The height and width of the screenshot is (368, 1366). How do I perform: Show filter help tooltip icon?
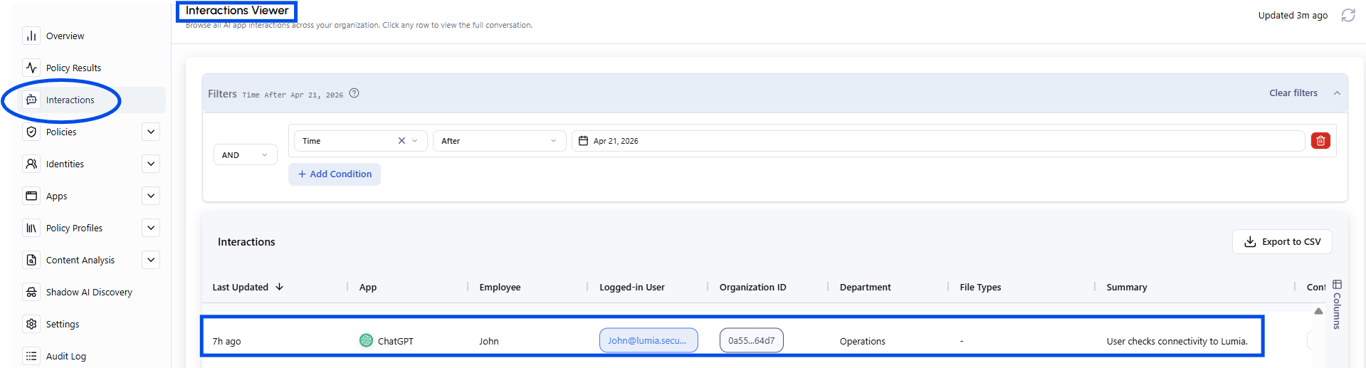[354, 93]
